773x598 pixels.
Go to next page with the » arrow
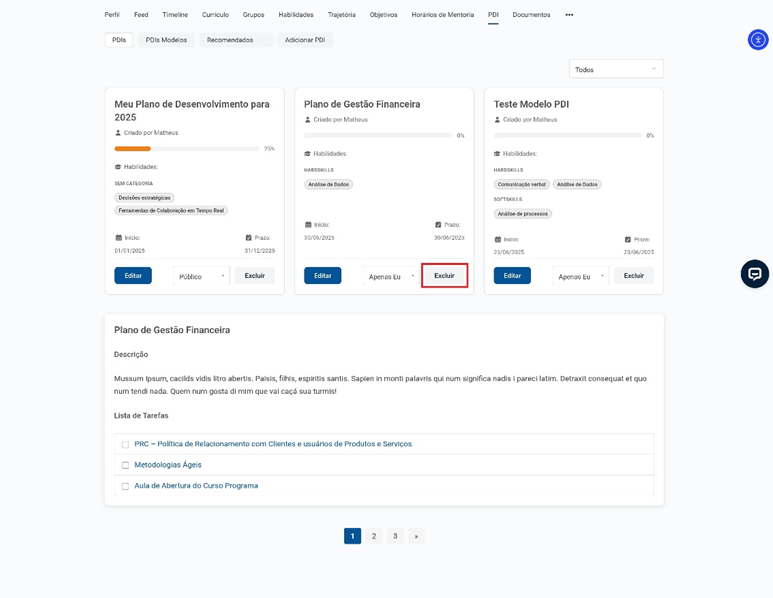coord(416,536)
